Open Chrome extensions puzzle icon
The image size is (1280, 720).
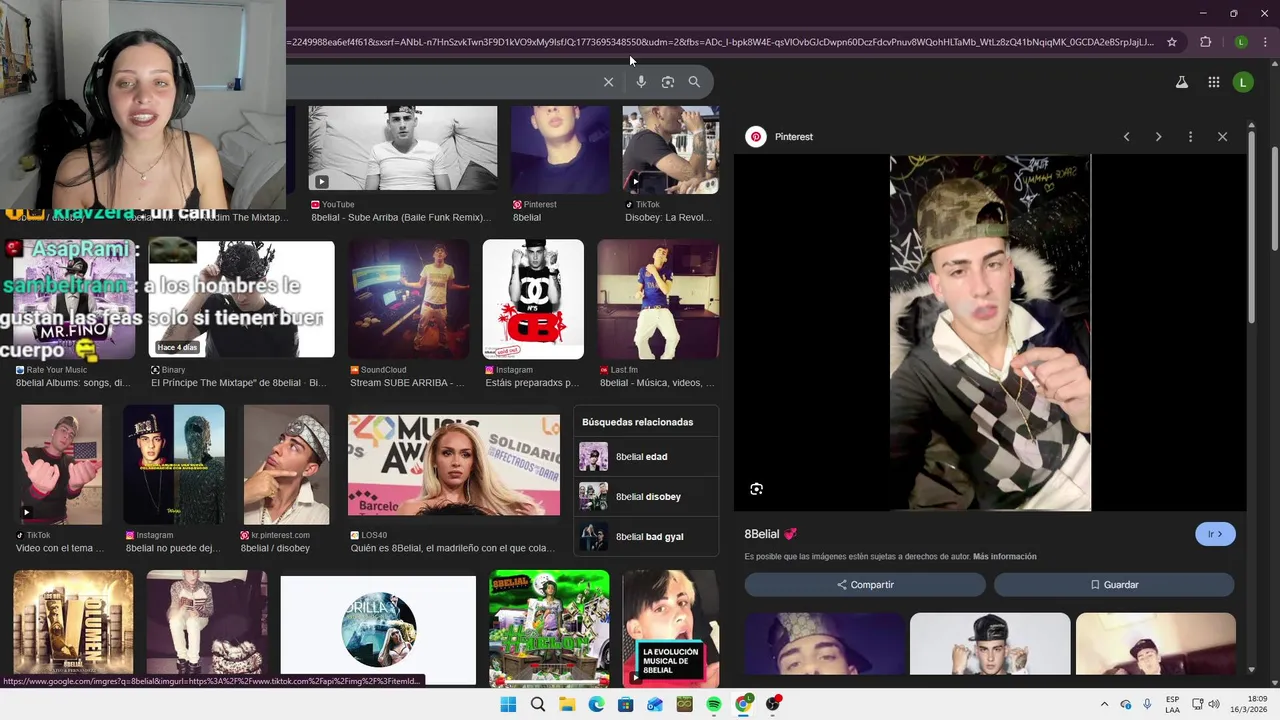coord(1205,42)
